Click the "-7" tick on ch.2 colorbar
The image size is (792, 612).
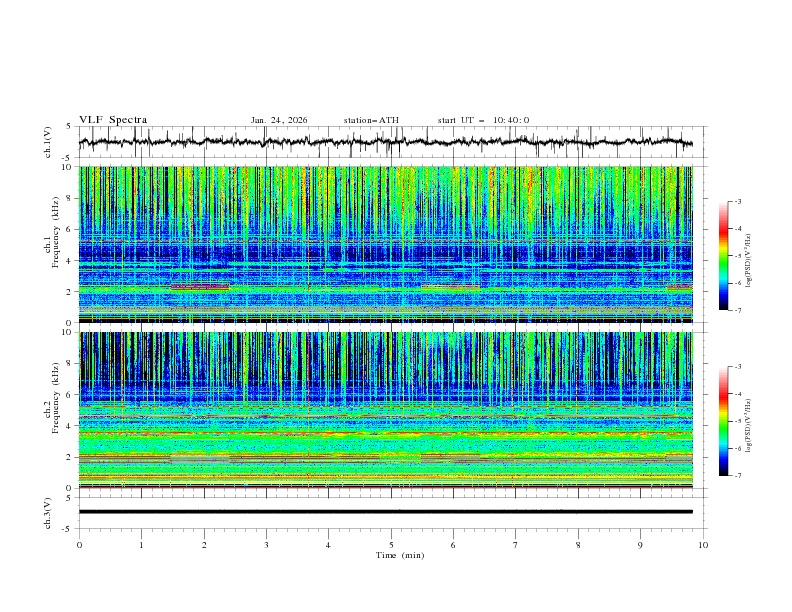[x=738, y=476]
